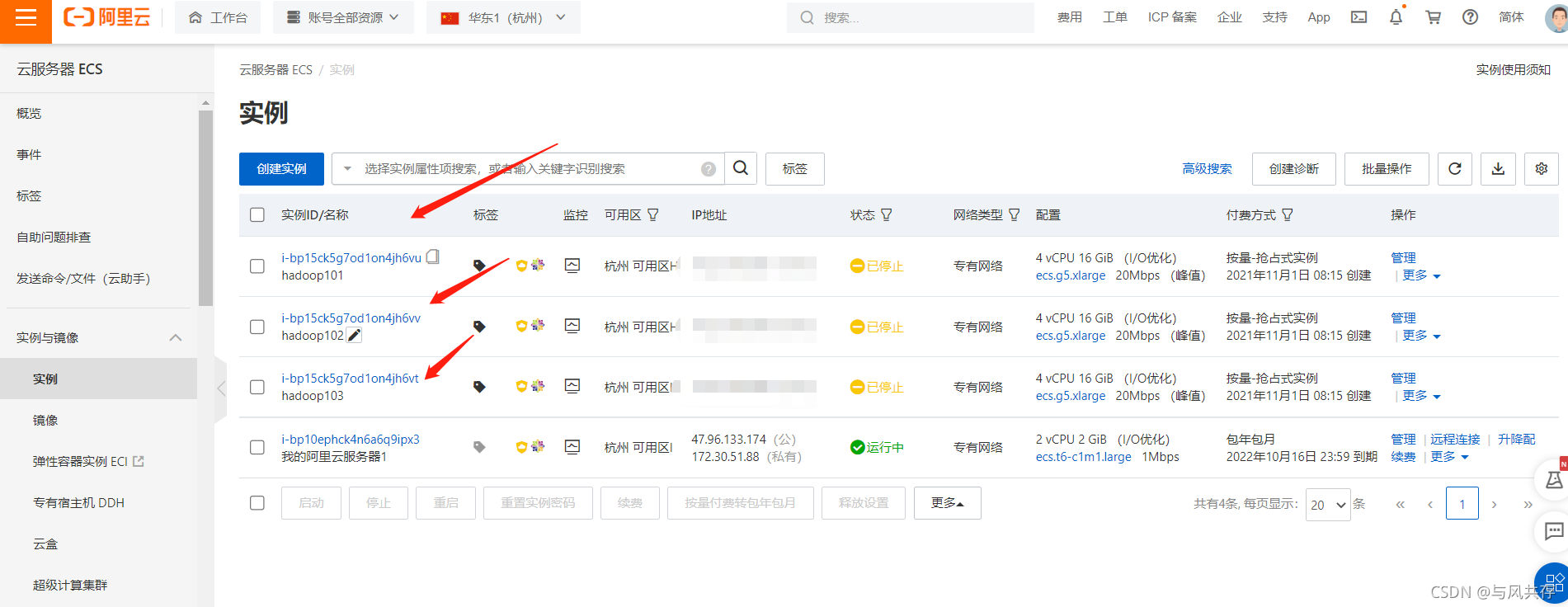
Task: Click the 标签 filter button
Action: point(795,169)
